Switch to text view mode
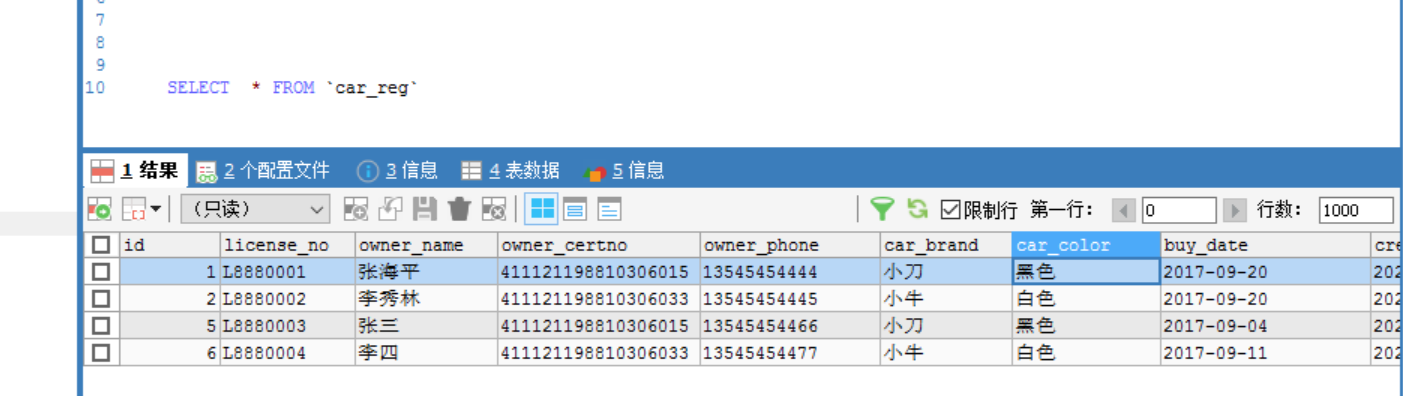This screenshot has width=1403, height=396. click(x=609, y=209)
